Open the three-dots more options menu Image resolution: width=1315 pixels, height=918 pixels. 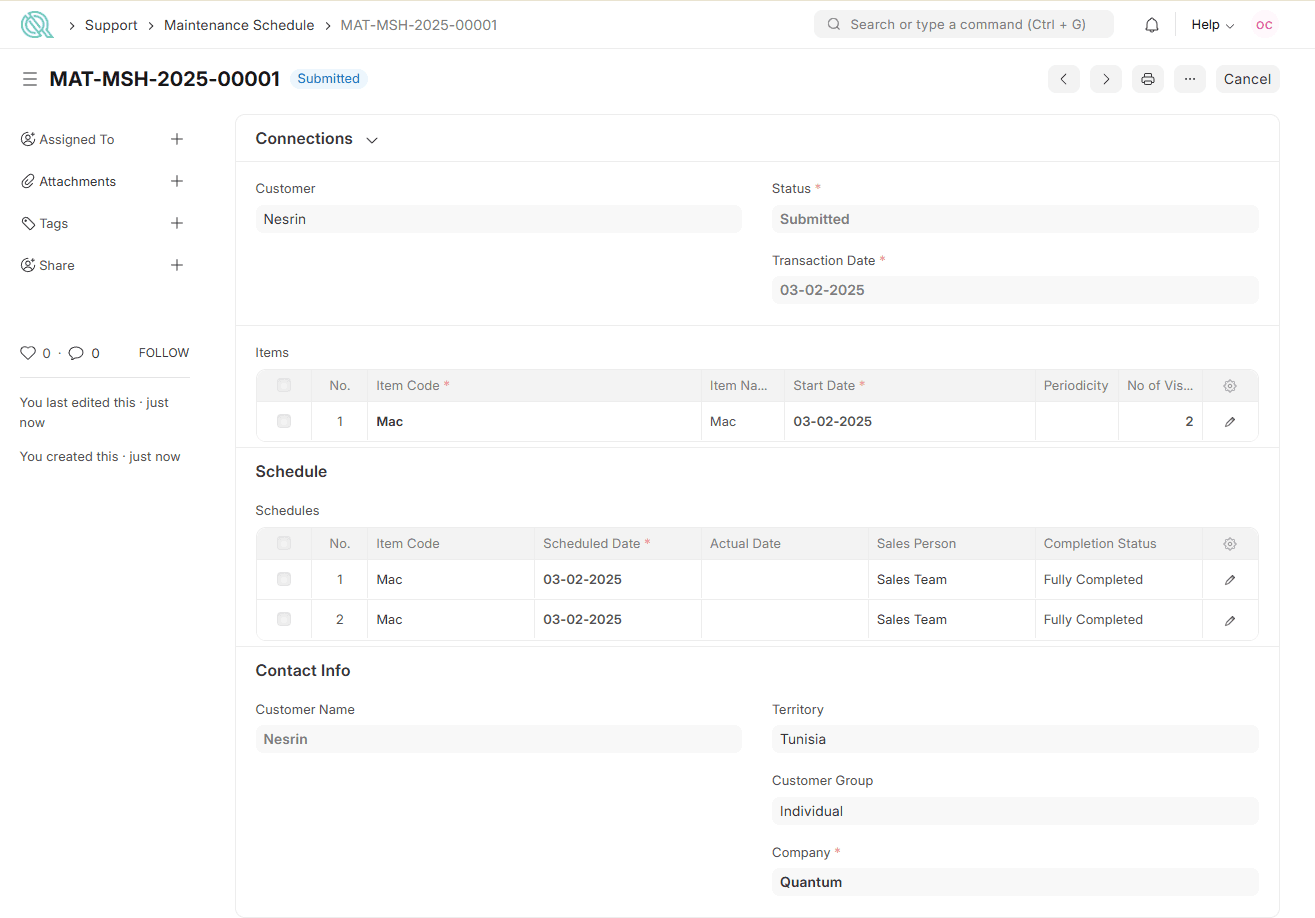[x=1190, y=79]
